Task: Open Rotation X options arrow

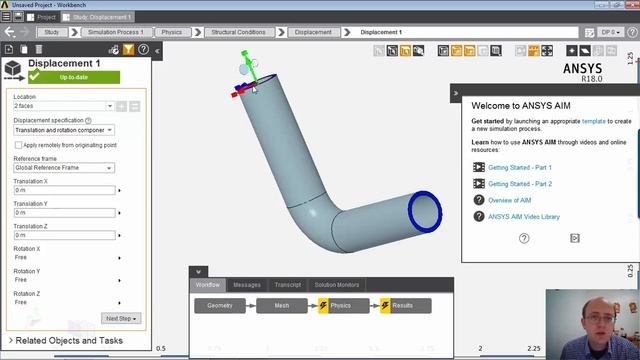Action: click(120, 258)
